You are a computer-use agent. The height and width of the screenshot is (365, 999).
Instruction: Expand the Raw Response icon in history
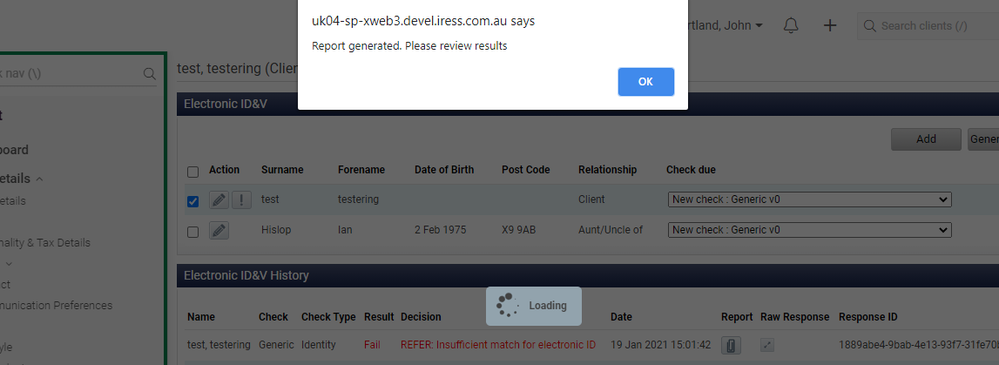click(768, 345)
